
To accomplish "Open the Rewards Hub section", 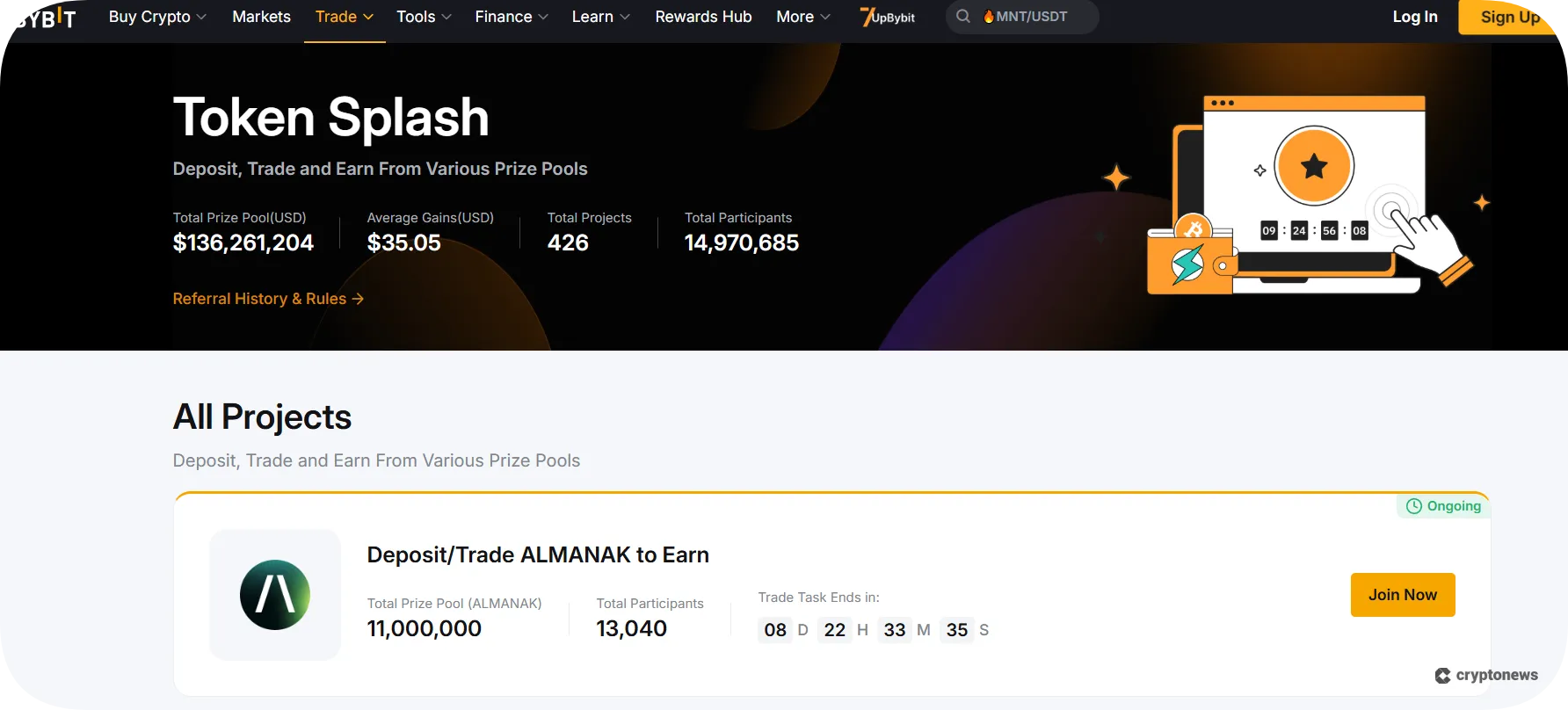I will (x=703, y=17).
